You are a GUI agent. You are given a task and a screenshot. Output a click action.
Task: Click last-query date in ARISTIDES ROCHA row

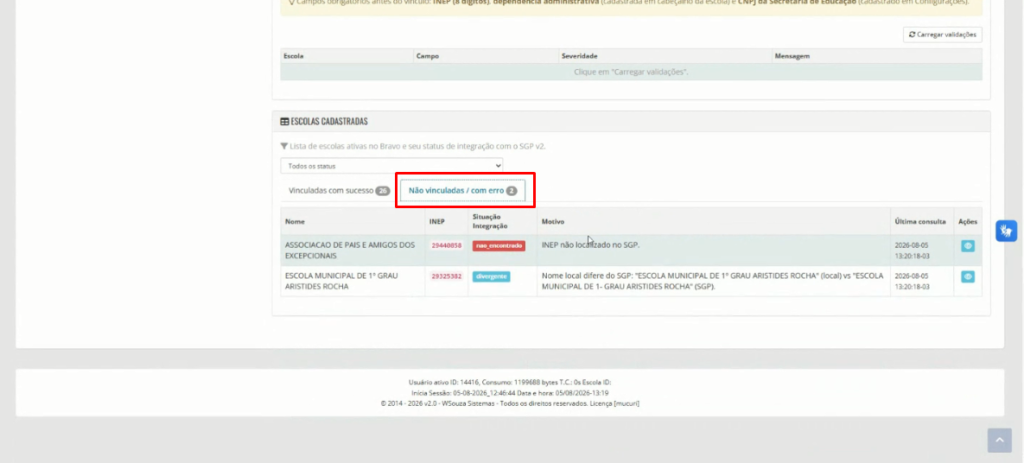pos(912,281)
